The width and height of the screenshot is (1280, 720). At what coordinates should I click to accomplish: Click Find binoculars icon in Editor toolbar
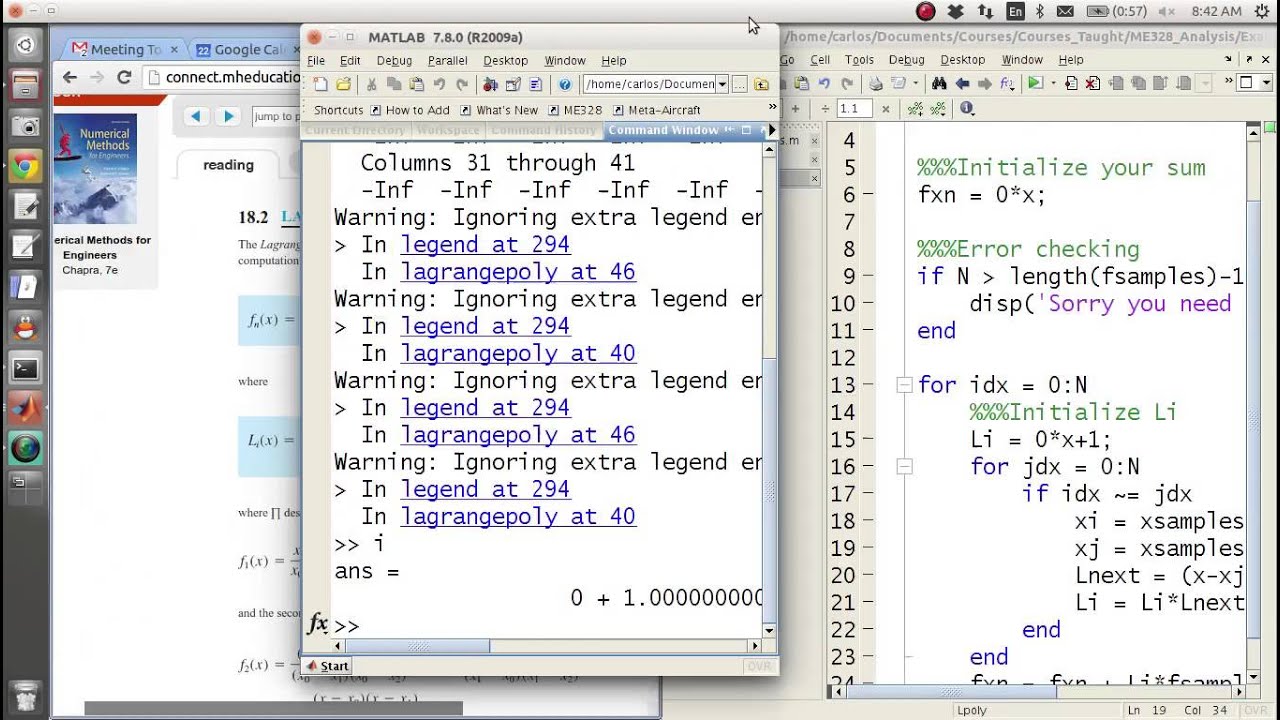939,84
